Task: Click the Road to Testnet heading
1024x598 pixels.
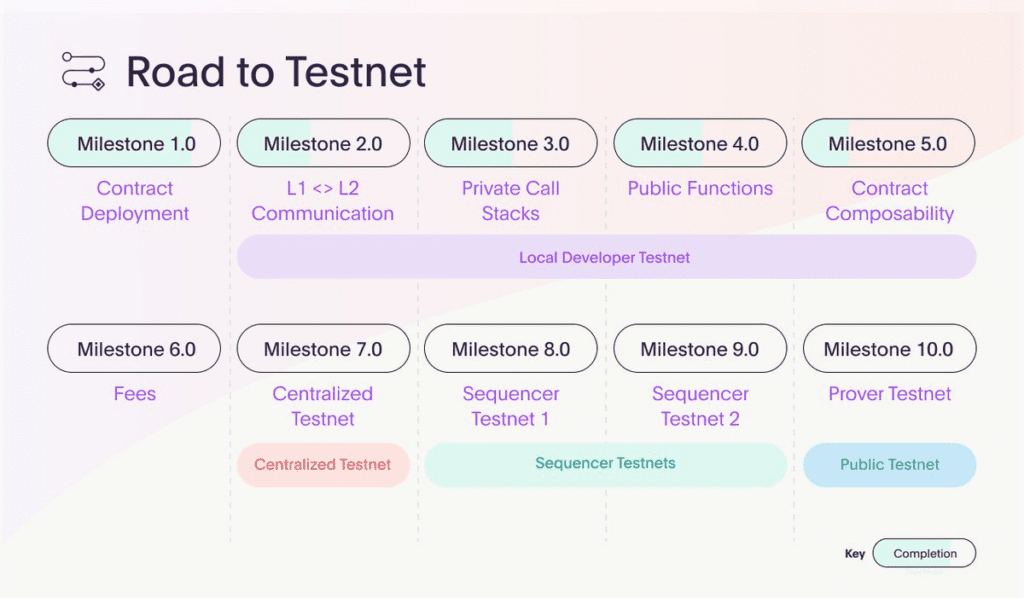Action: tap(276, 71)
